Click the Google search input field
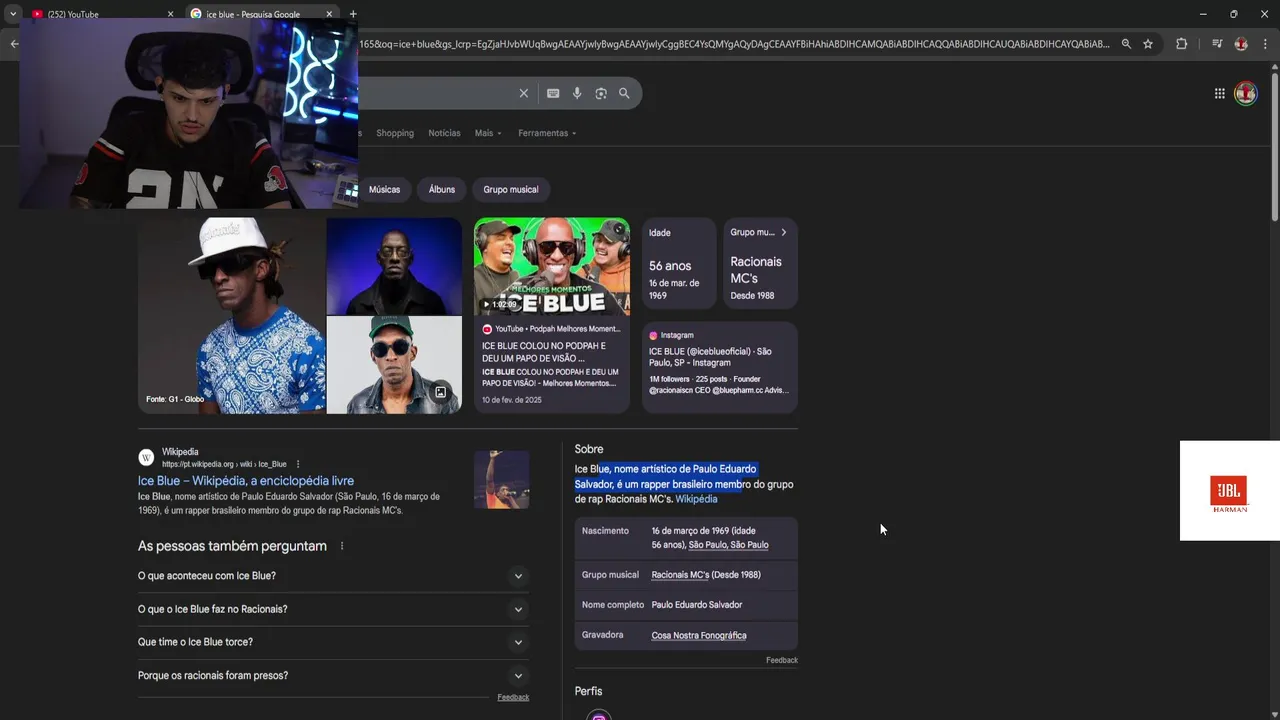 (437, 93)
